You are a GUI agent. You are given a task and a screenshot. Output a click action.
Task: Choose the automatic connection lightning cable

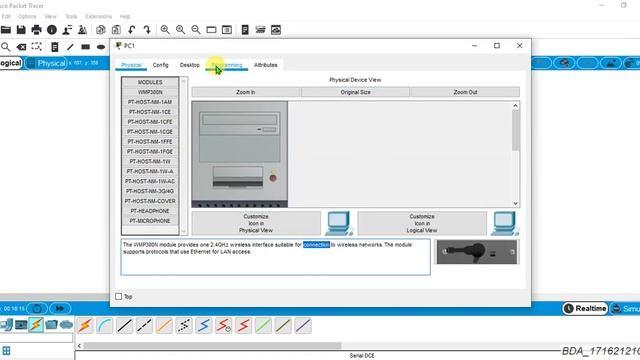pyautogui.click(x=85, y=326)
